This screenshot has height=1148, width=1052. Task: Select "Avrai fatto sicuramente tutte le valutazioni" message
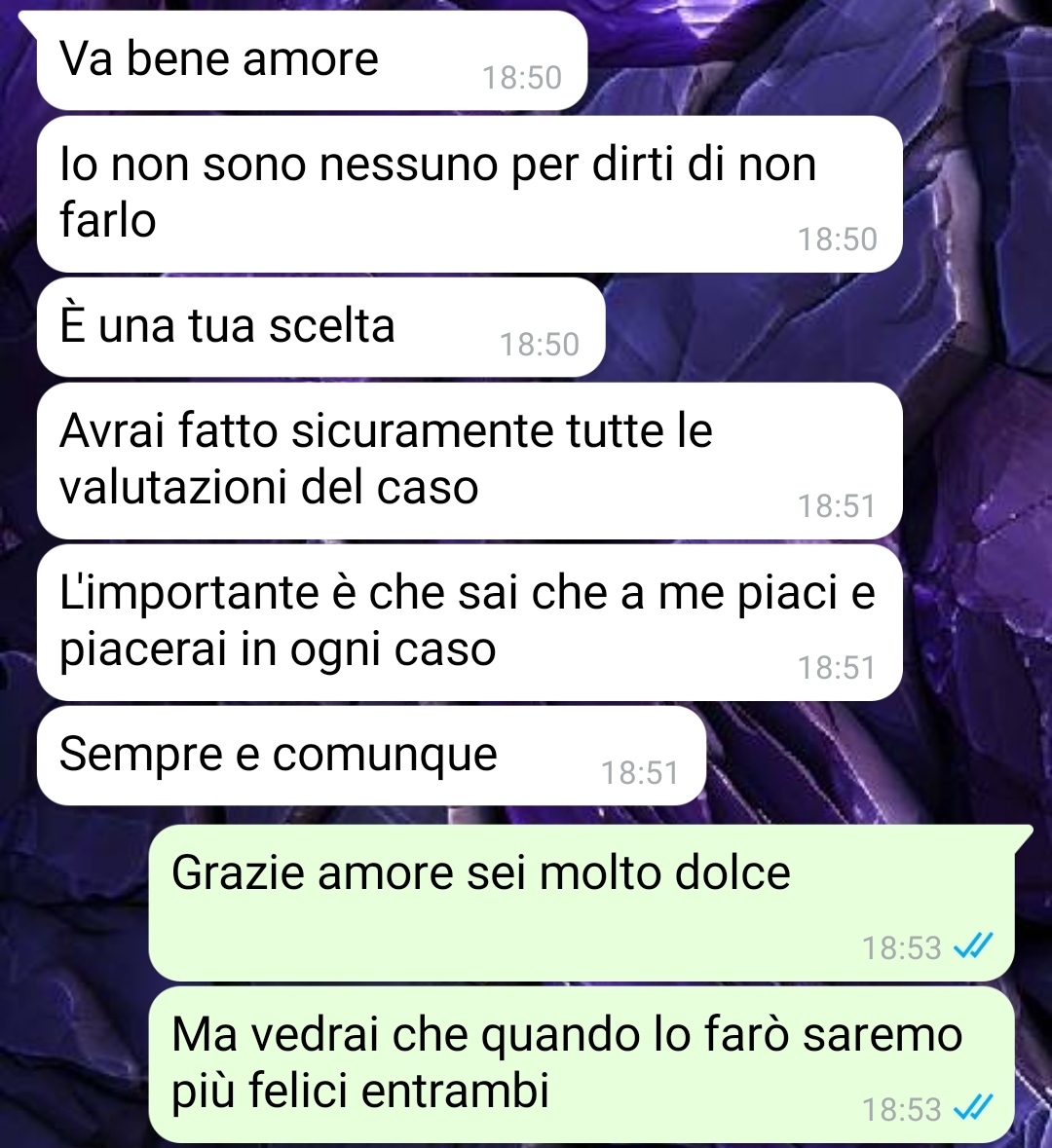(469, 461)
